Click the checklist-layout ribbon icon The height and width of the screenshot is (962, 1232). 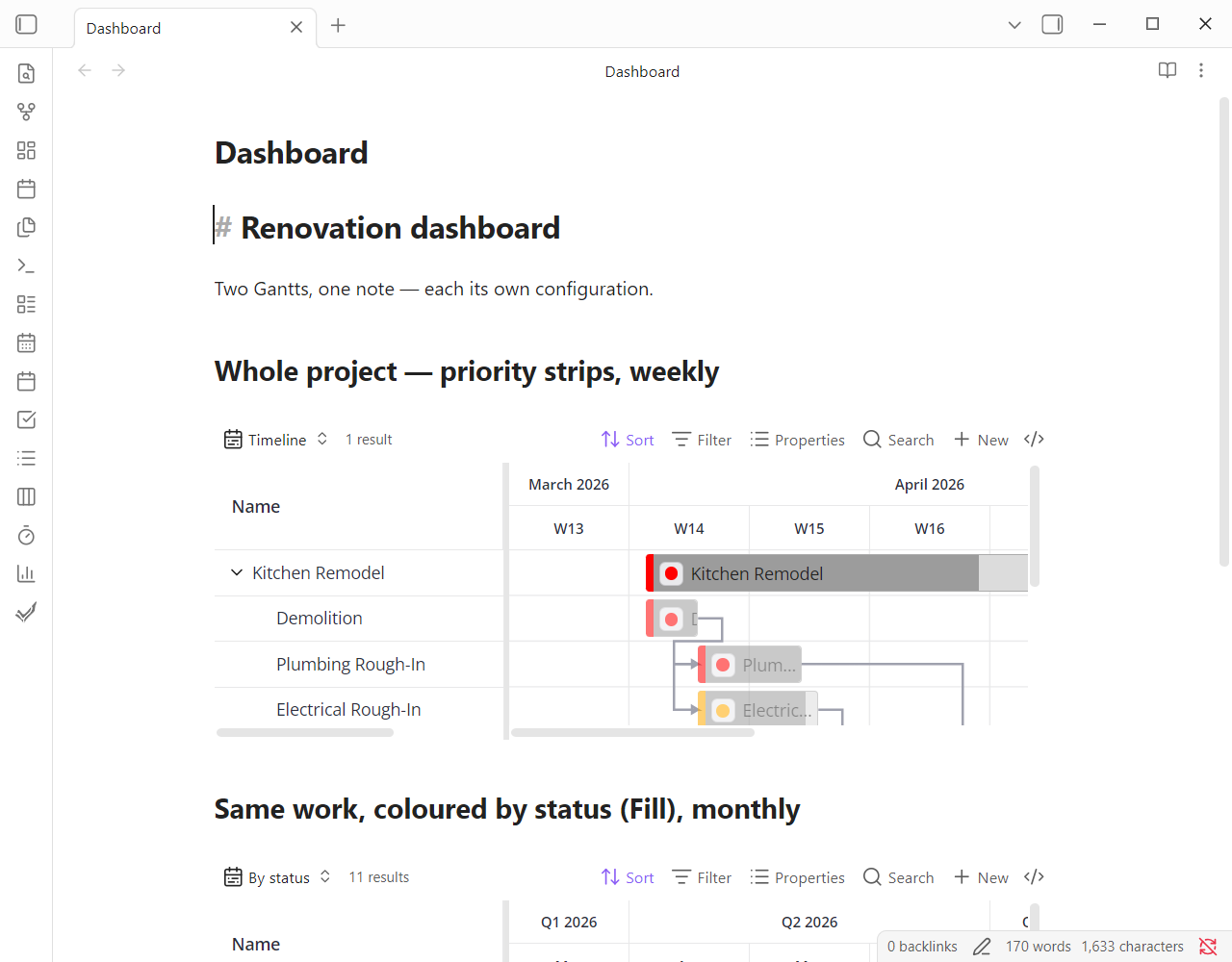click(x=27, y=304)
